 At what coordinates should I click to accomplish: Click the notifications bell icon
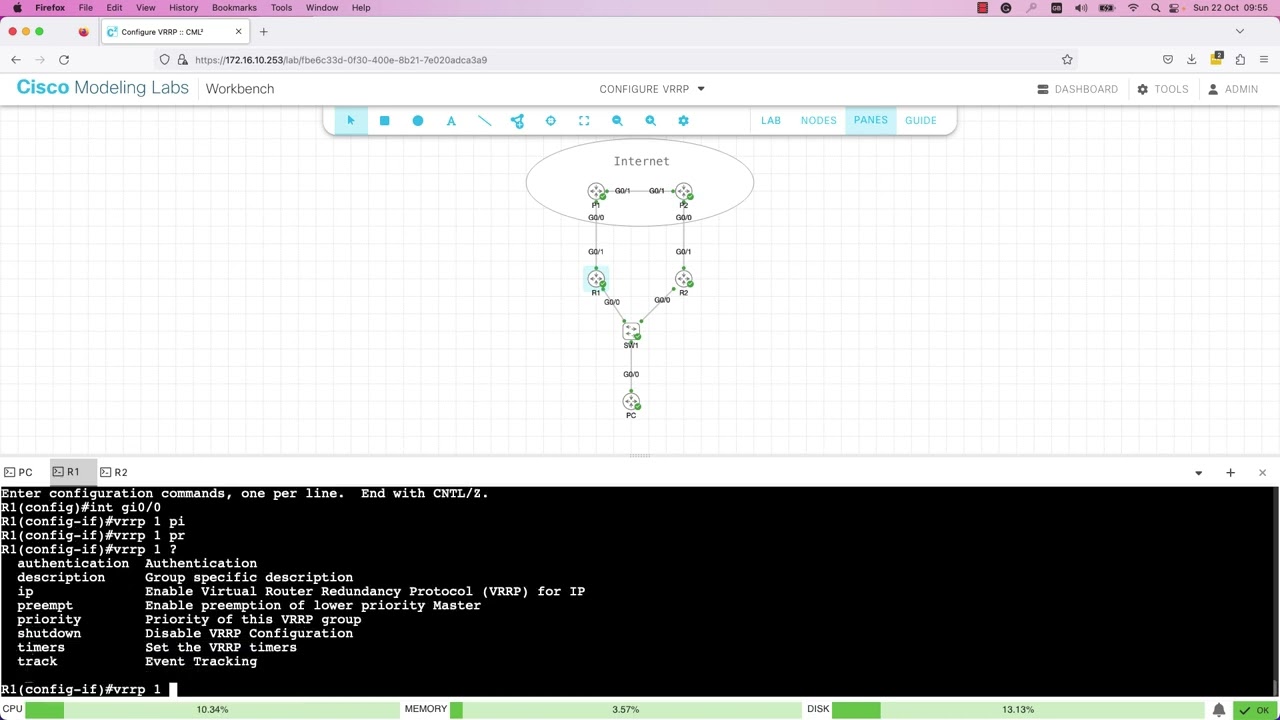click(x=1218, y=710)
